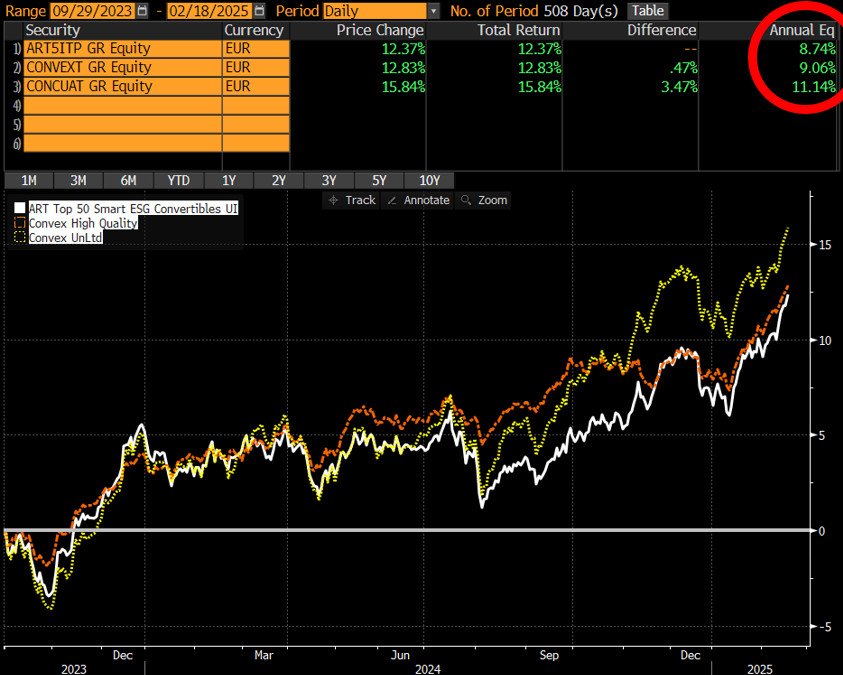Click the 8.74% Annual Eq value
The image size is (843, 675).
817,49
